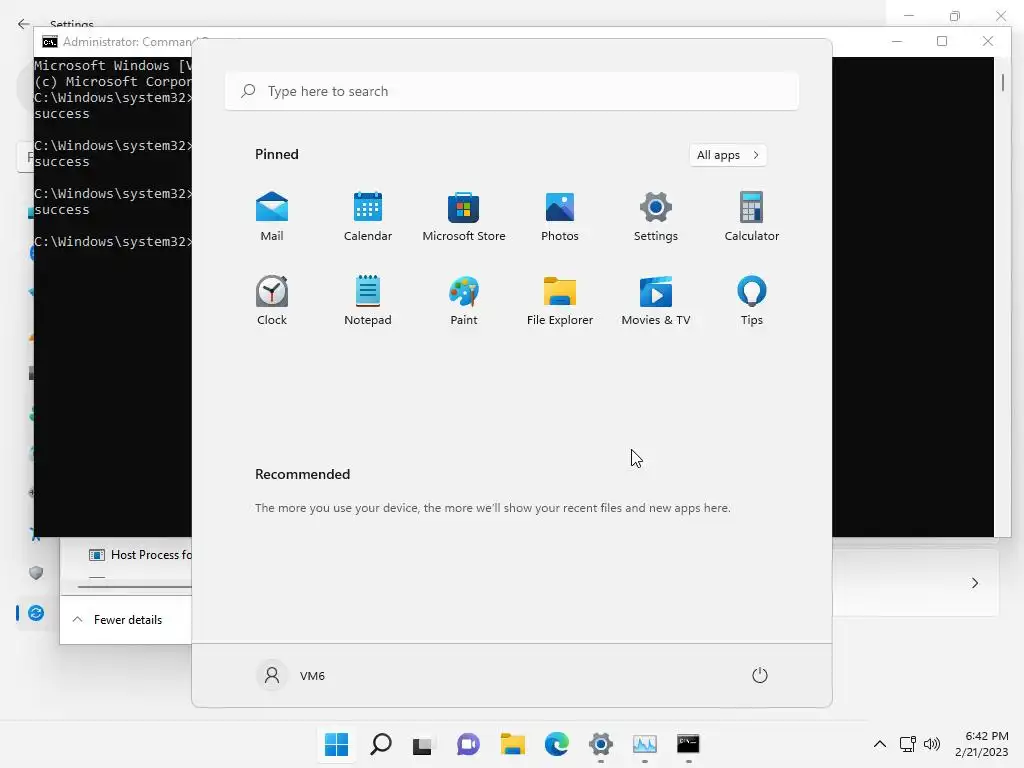Restore down the Settings window
1024x768 pixels.
point(955,16)
